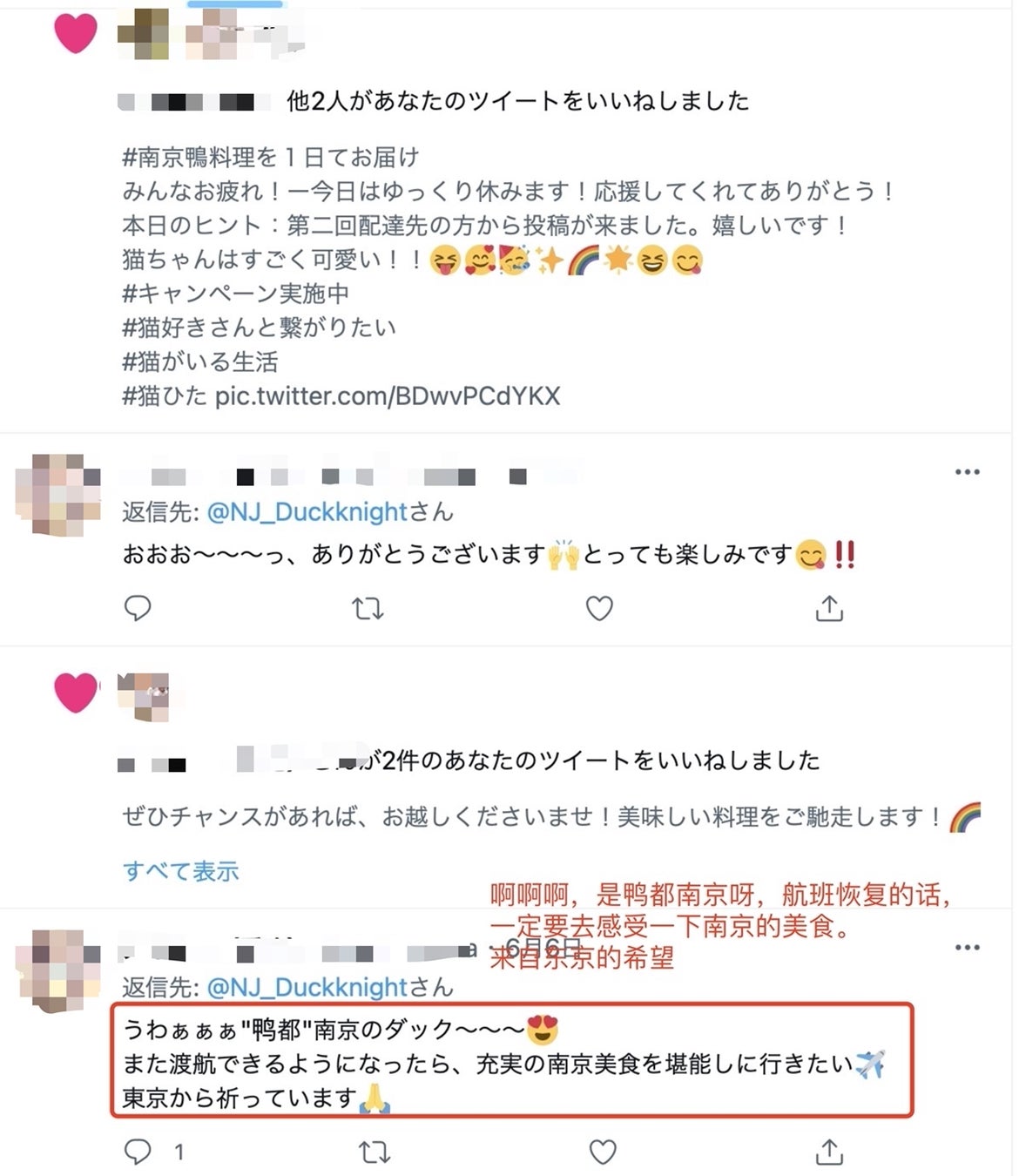Open more options on first reply tweet
This screenshot has width=1019, height=1176.
click(968, 472)
